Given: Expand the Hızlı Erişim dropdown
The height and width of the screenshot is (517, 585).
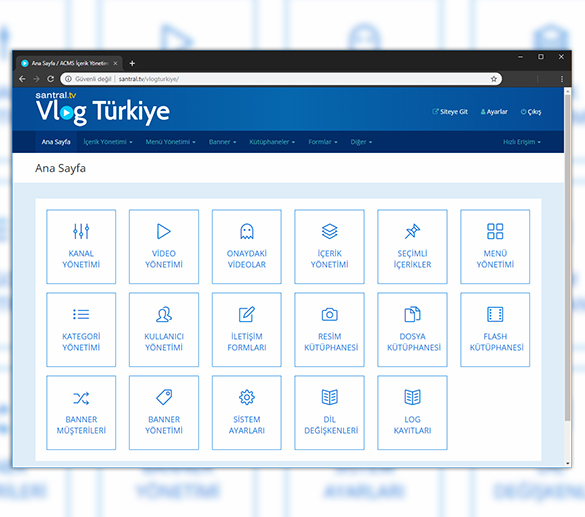Looking at the screenshot, I should [522, 142].
